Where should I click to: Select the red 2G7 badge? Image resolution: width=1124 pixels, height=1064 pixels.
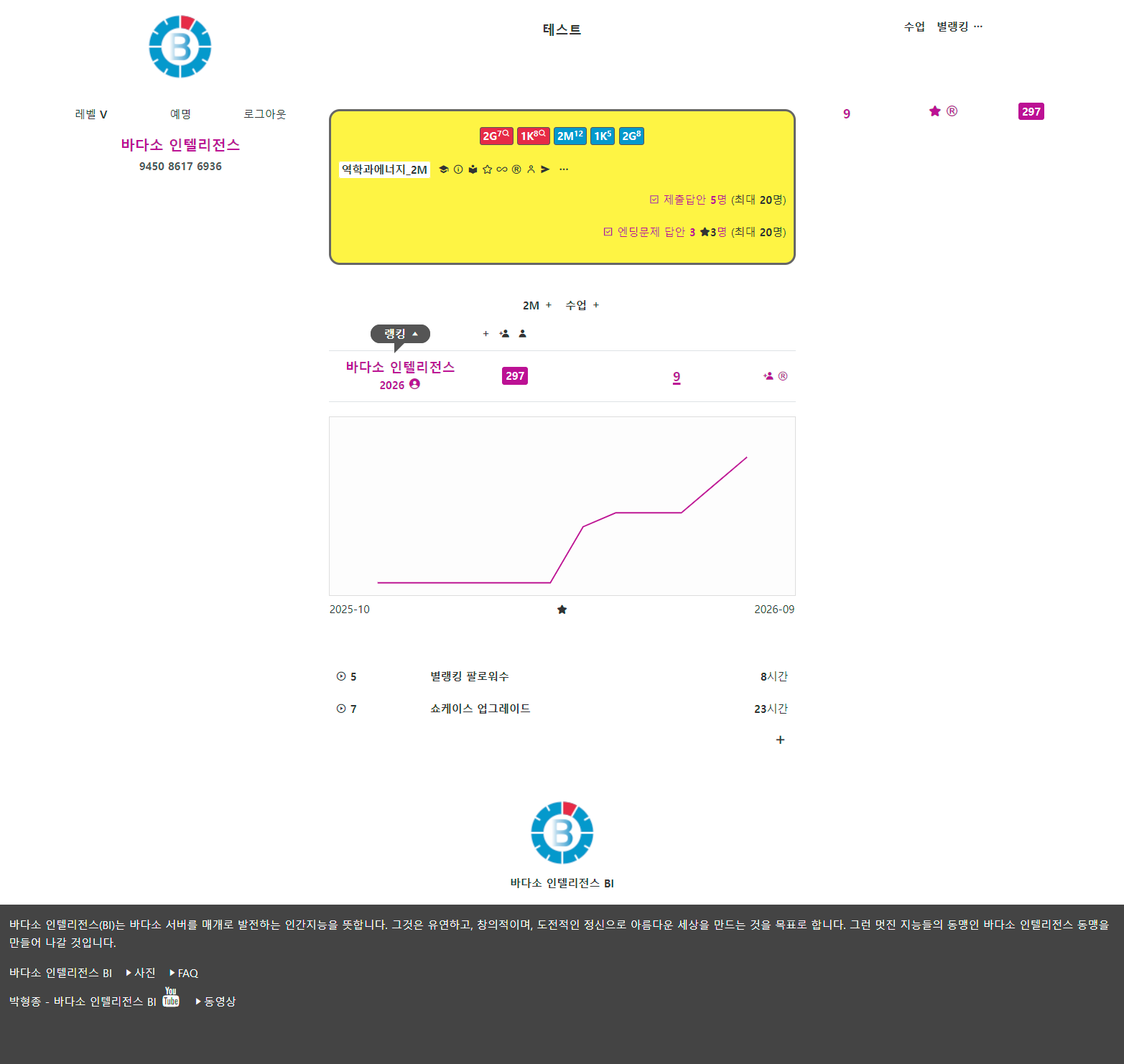pyautogui.click(x=496, y=136)
